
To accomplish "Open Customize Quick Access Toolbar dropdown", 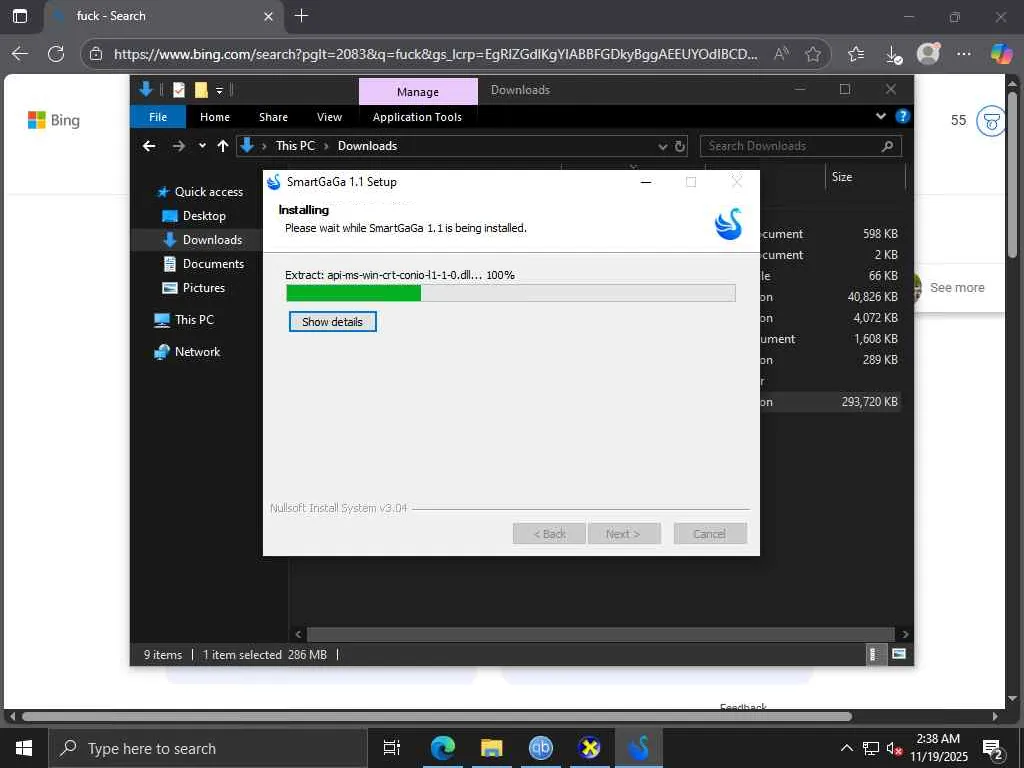I will tap(219, 91).
